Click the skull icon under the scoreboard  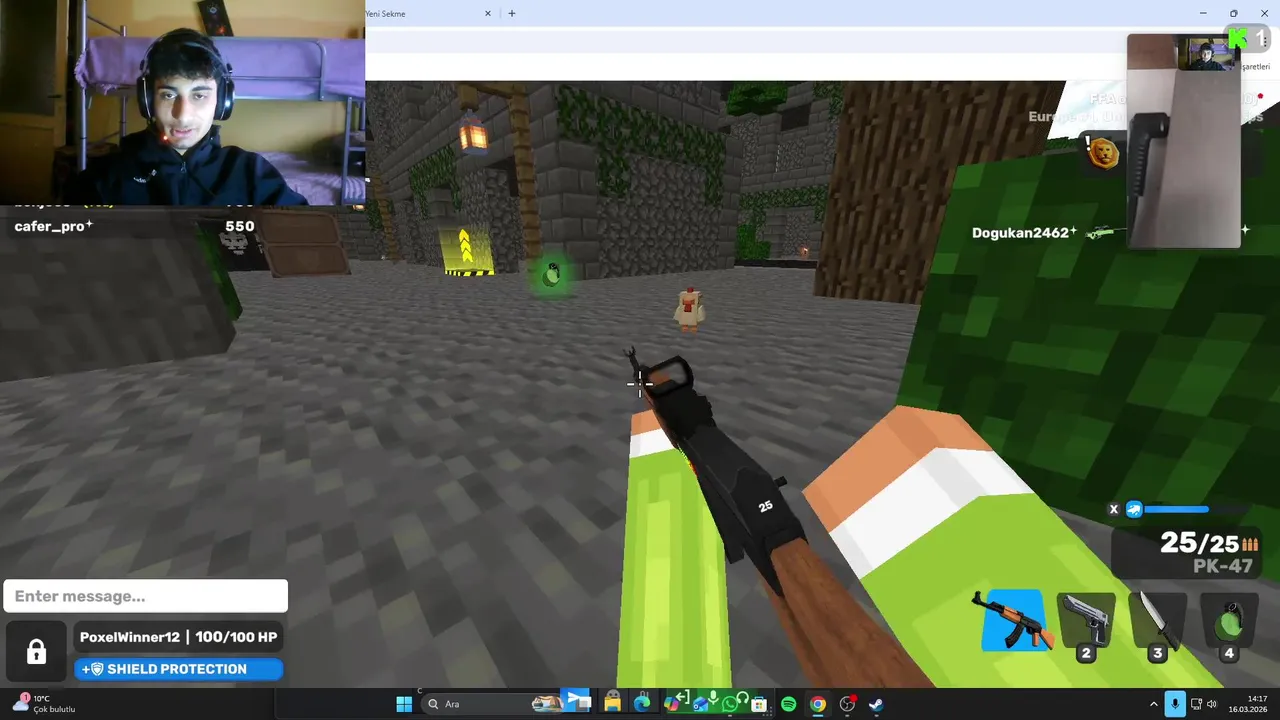[x=234, y=245]
